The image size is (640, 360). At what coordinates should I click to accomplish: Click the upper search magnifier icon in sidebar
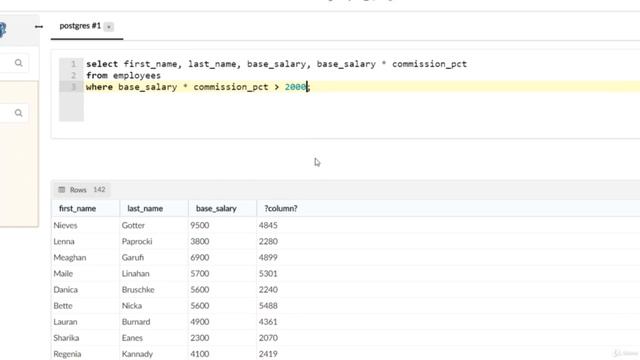[18, 63]
